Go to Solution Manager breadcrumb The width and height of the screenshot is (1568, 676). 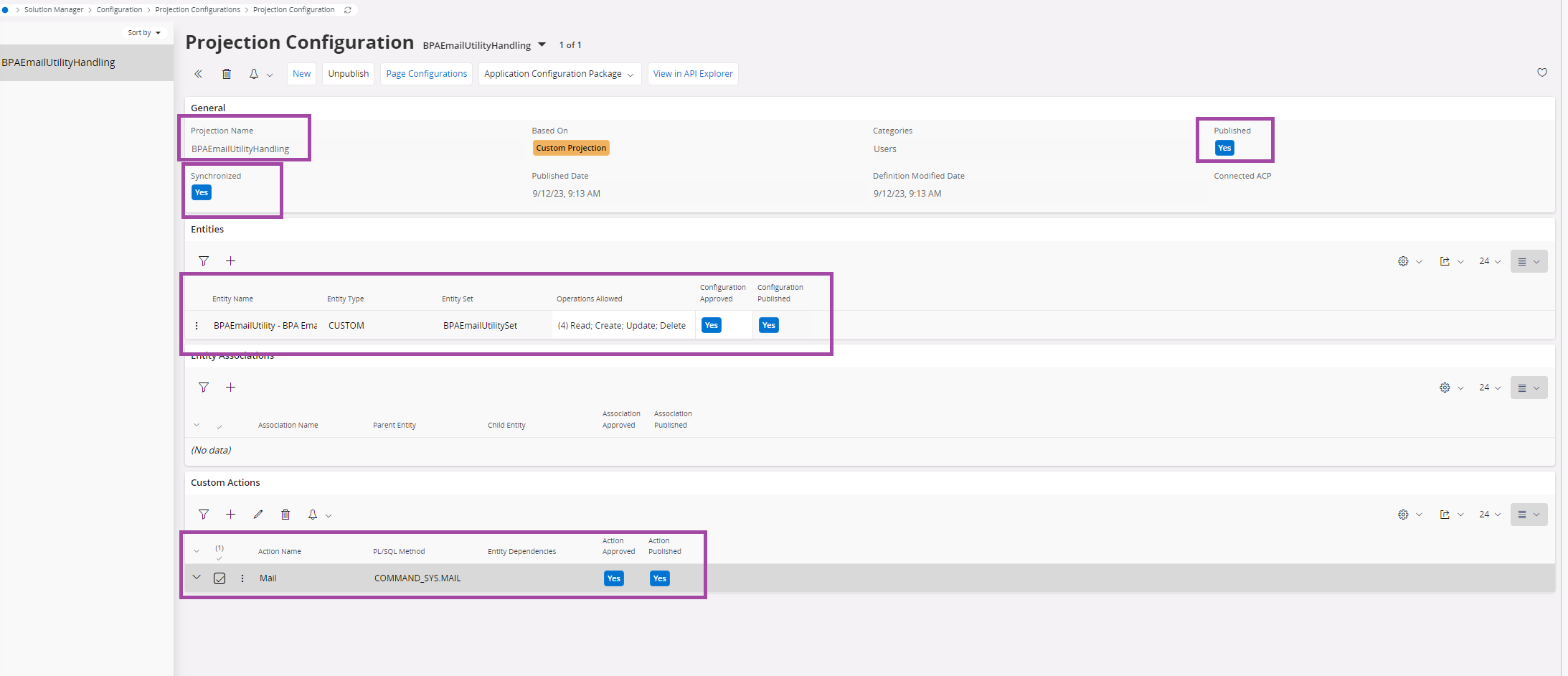pos(54,10)
